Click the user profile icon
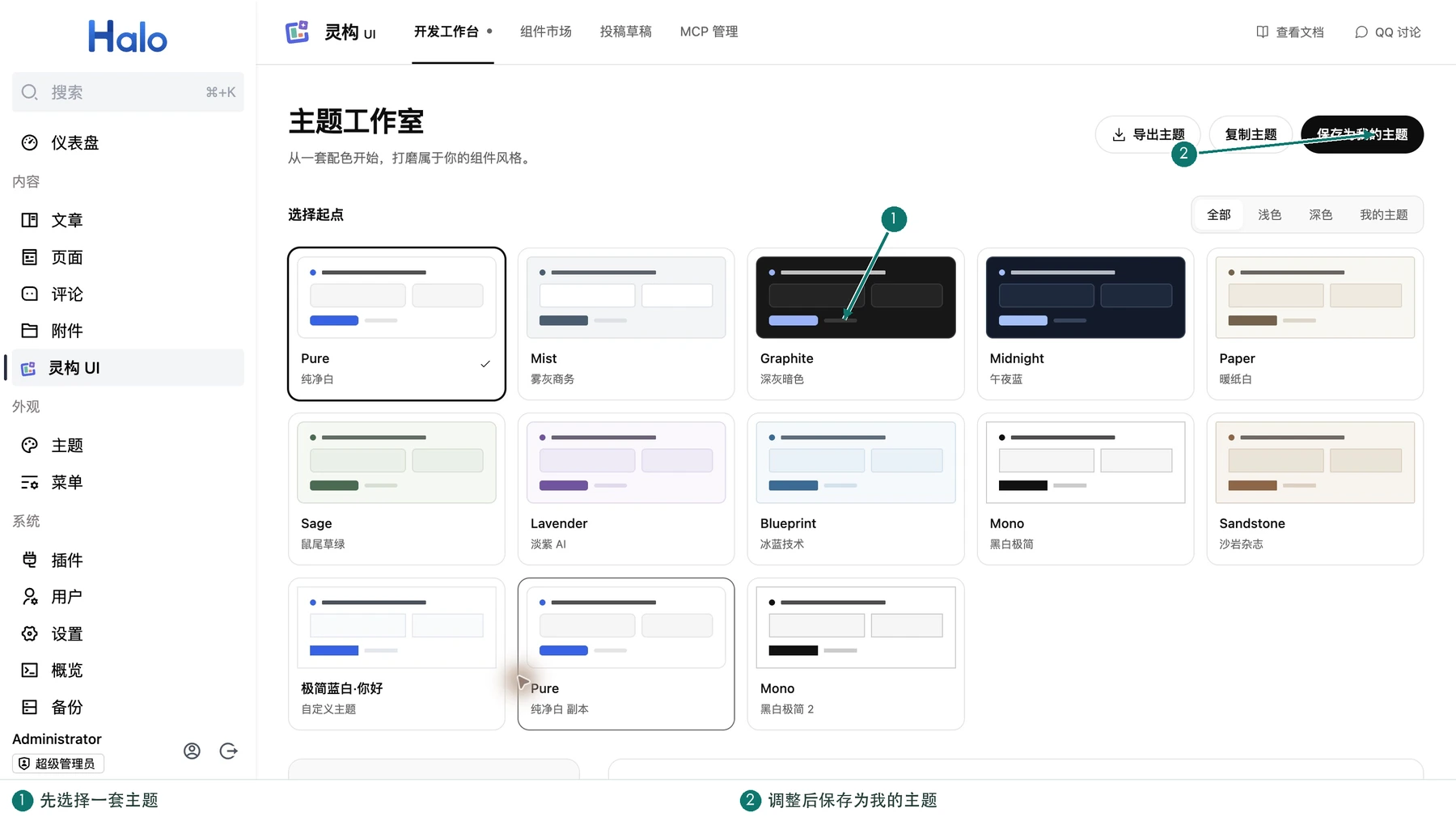The image size is (1456, 825). click(192, 751)
